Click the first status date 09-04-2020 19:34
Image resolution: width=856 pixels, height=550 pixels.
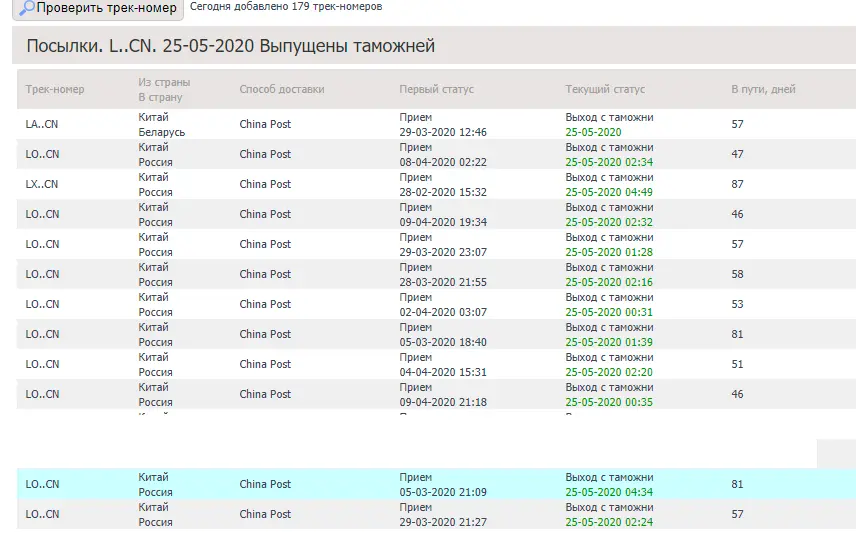tap(443, 222)
